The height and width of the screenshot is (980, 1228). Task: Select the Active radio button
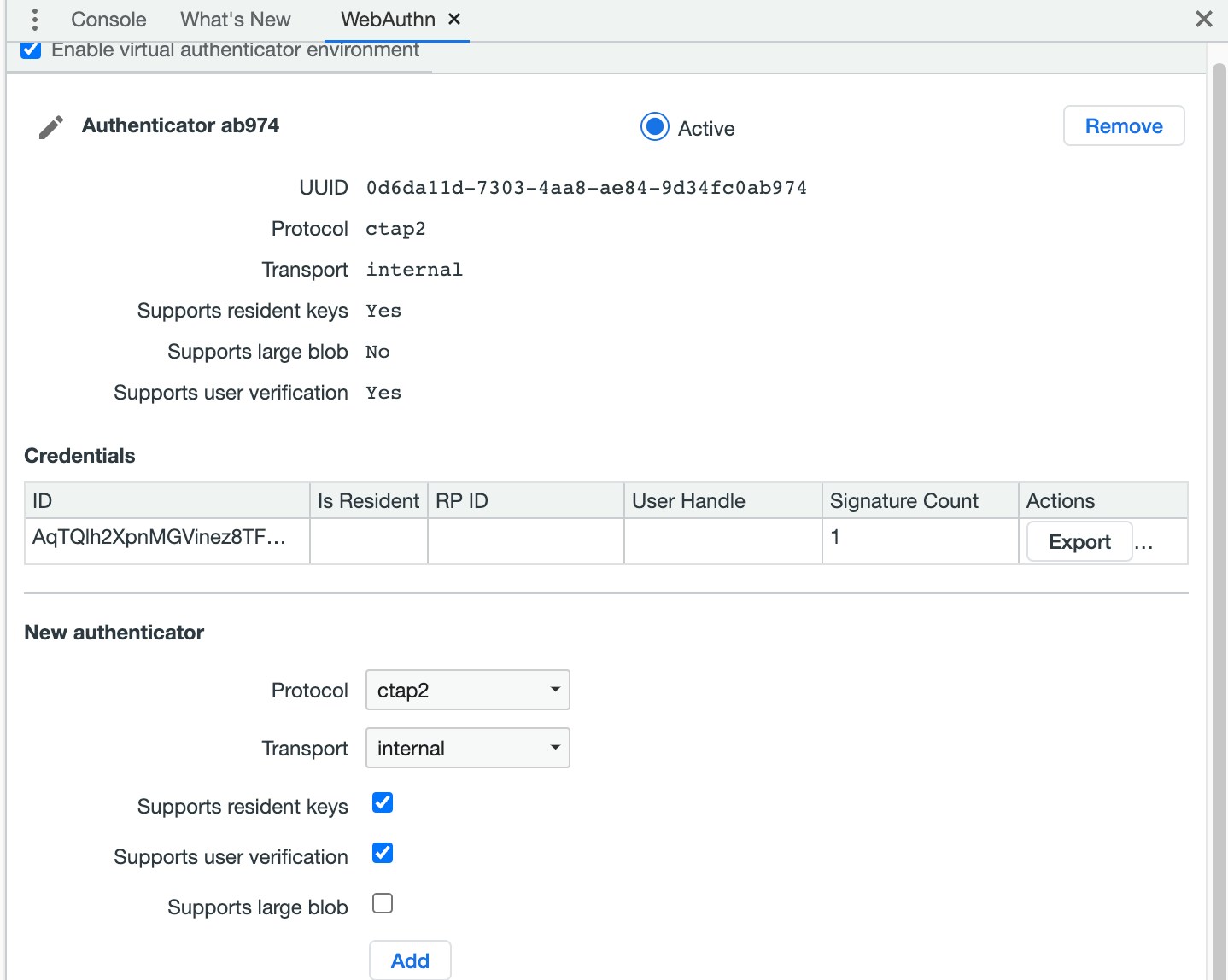point(655,127)
